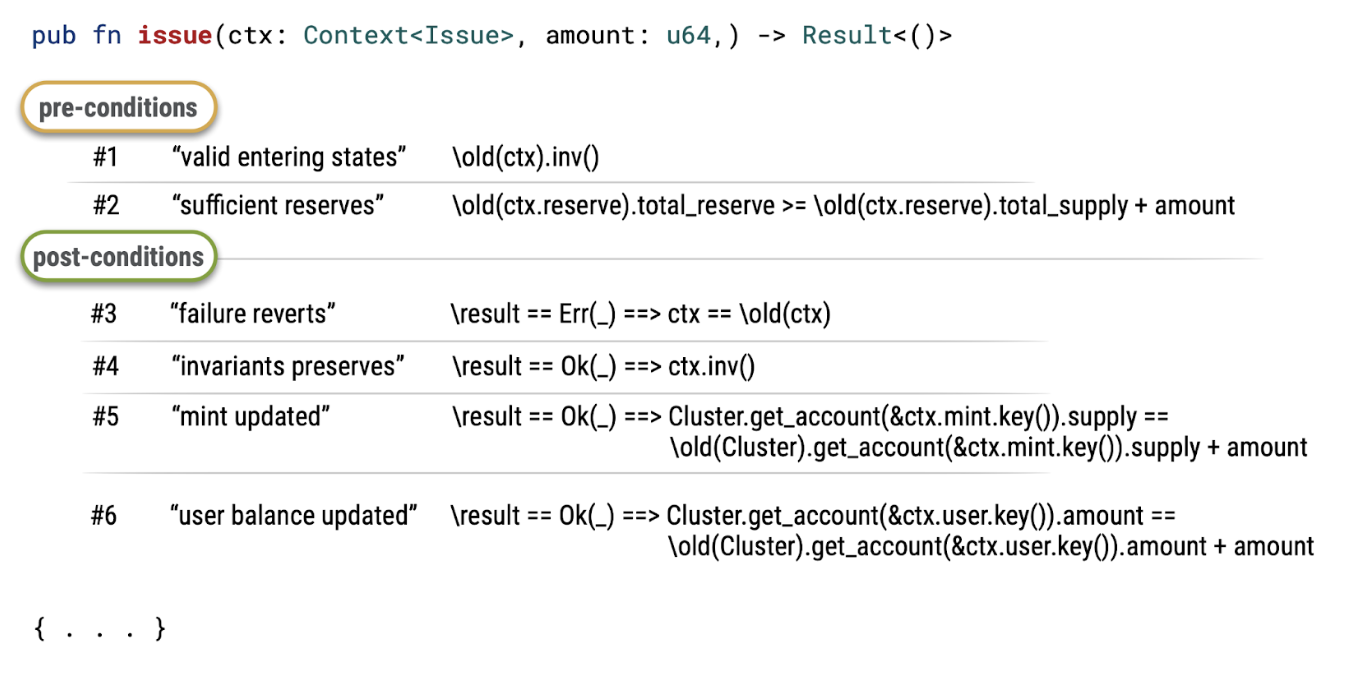Expand the collapsed function body braces
Screen dimensions: 1354x678
point(100,630)
